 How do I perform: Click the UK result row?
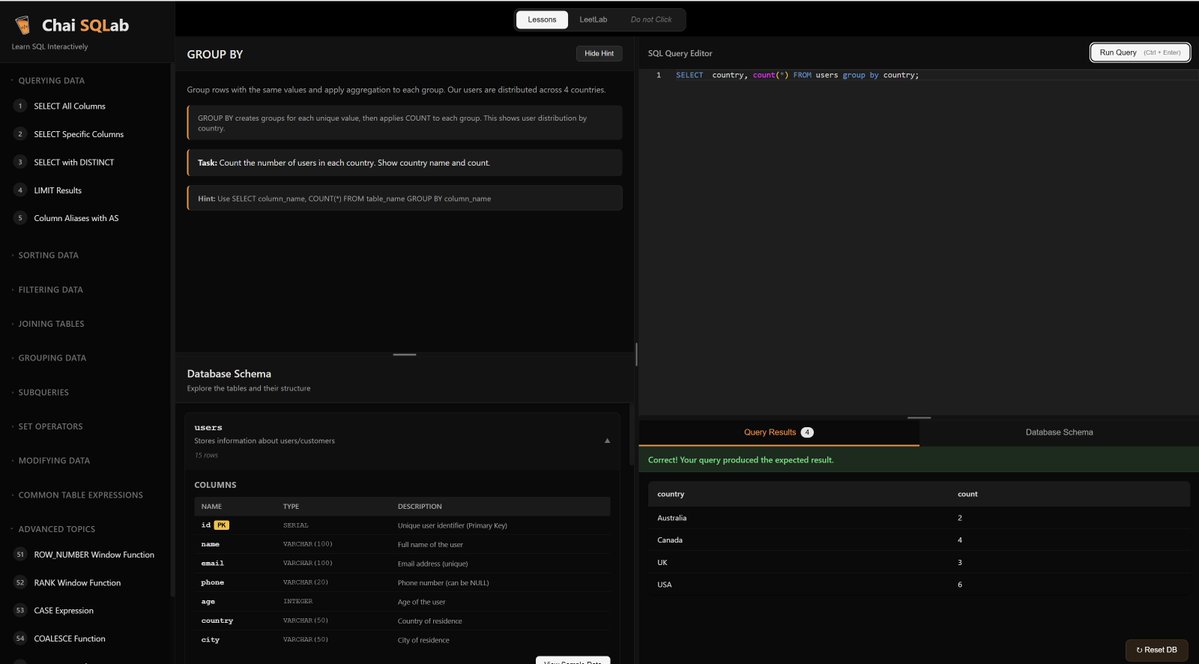[x=919, y=562]
